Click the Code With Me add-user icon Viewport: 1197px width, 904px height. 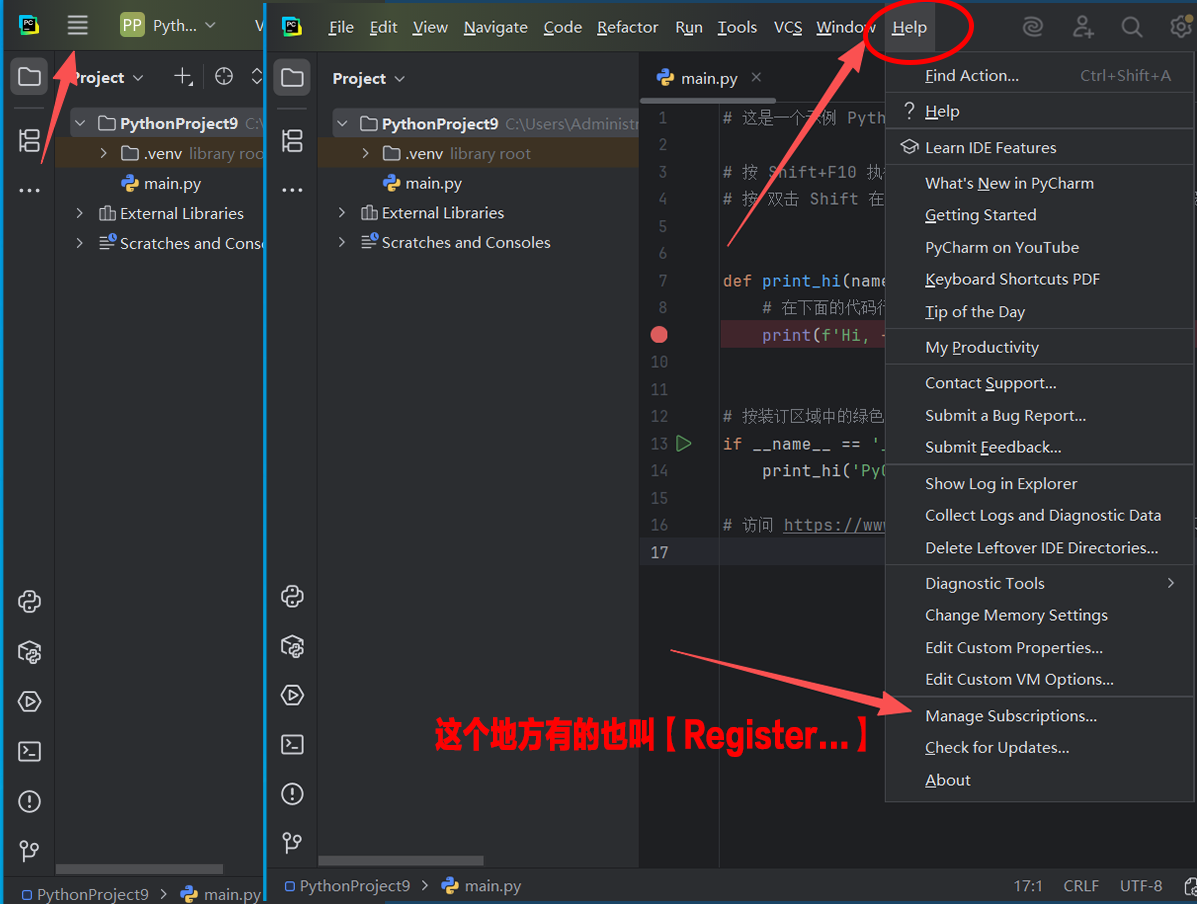tap(1082, 27)
